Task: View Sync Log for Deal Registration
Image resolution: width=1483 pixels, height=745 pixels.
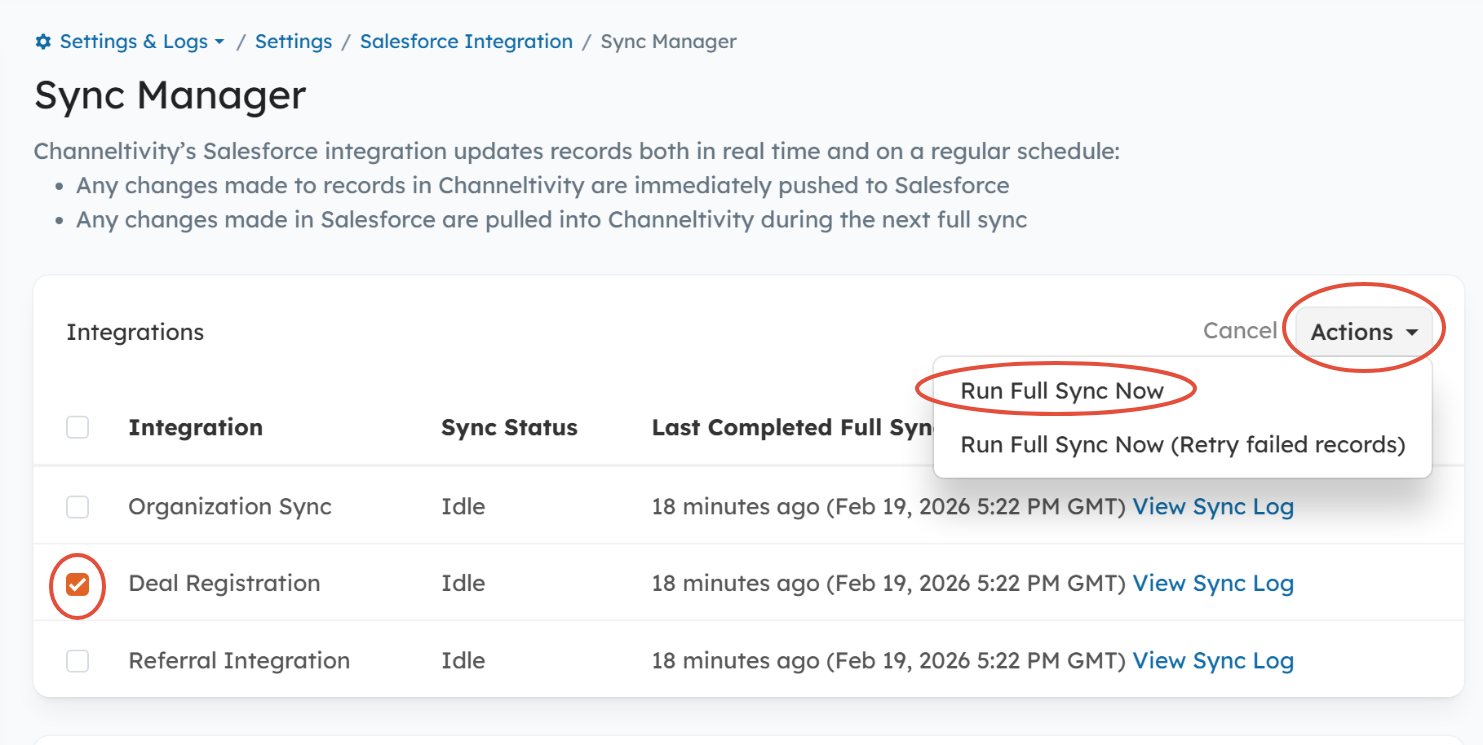Action: tap(1213, 584)
